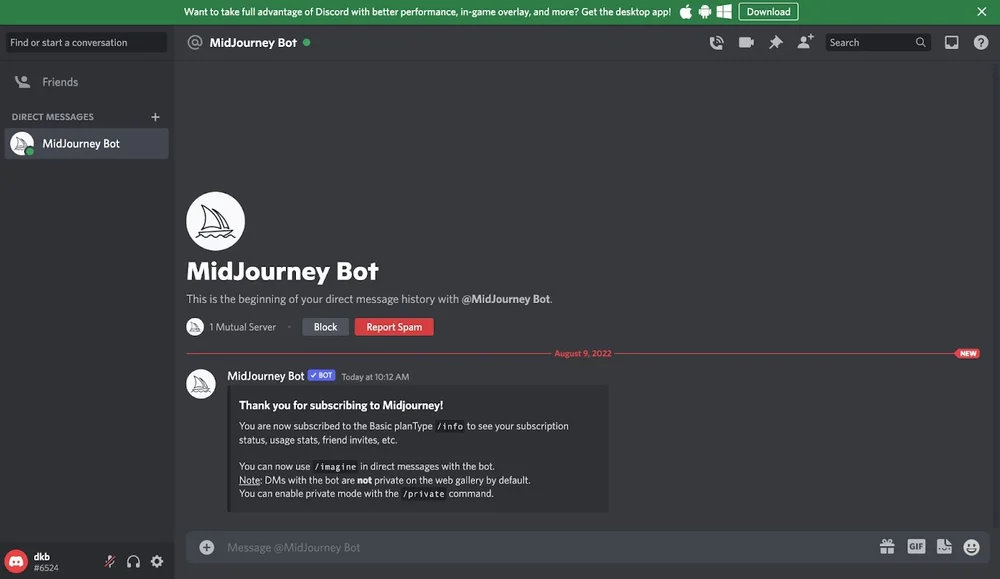Open 1 Mutual Server link
The width and height of the screenshot is (1000, 579).
pyautogui.click(x=242, y=327)
